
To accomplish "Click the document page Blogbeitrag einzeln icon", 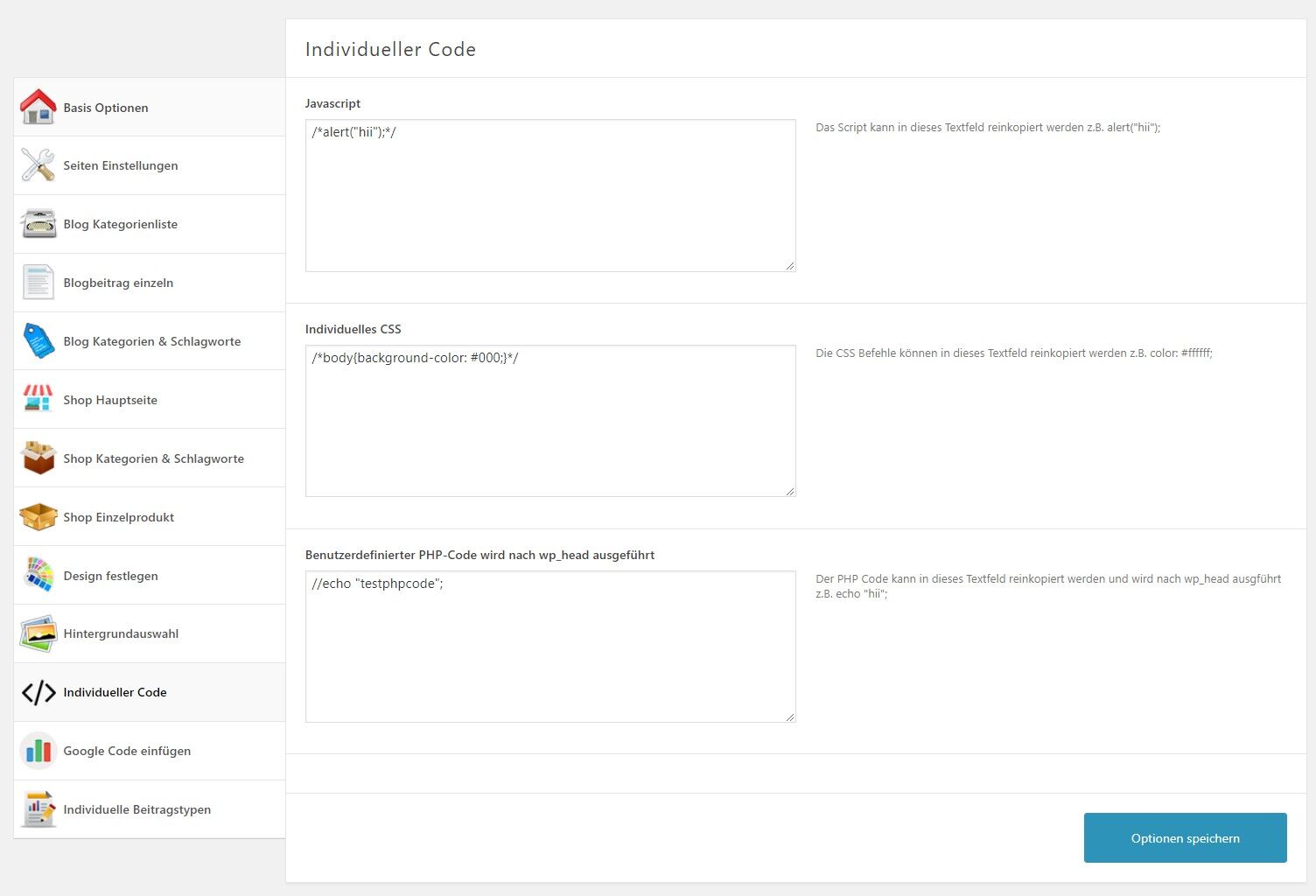I will pos(38,283).
